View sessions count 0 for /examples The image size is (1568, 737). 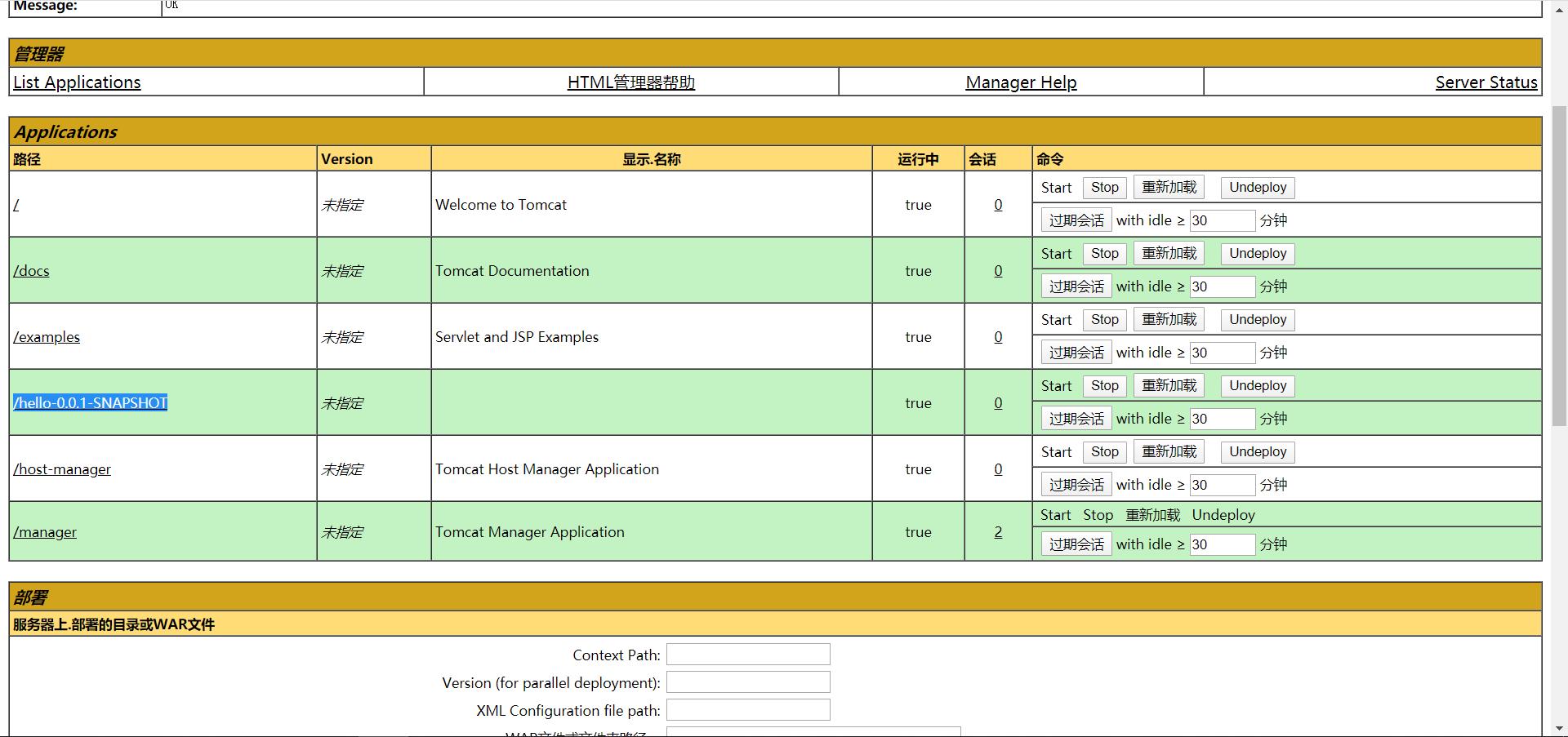click(998, 337)
